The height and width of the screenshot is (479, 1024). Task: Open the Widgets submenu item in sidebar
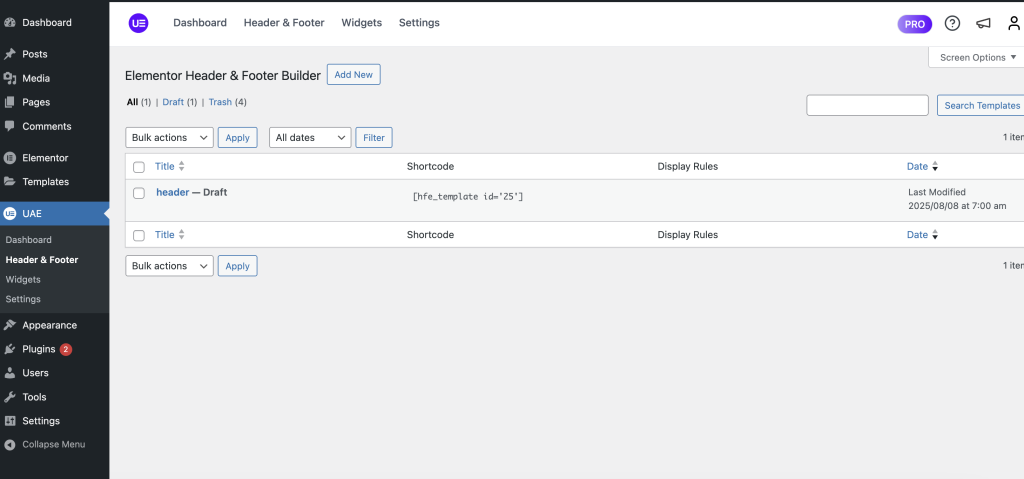(23, 279)
